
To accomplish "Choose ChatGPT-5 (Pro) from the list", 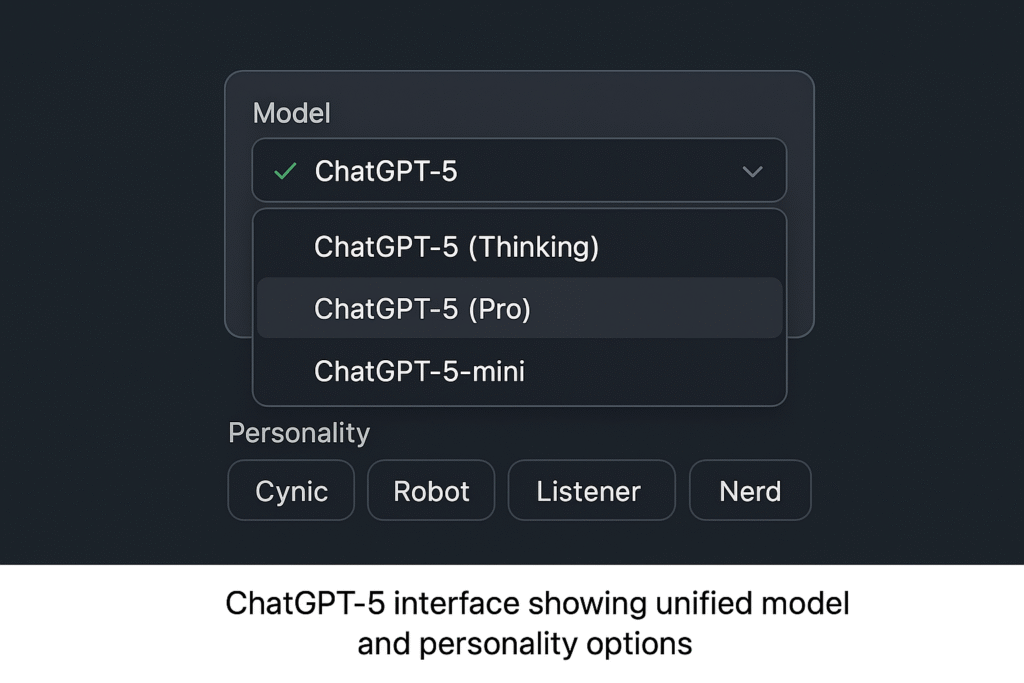I will [422, 309].
